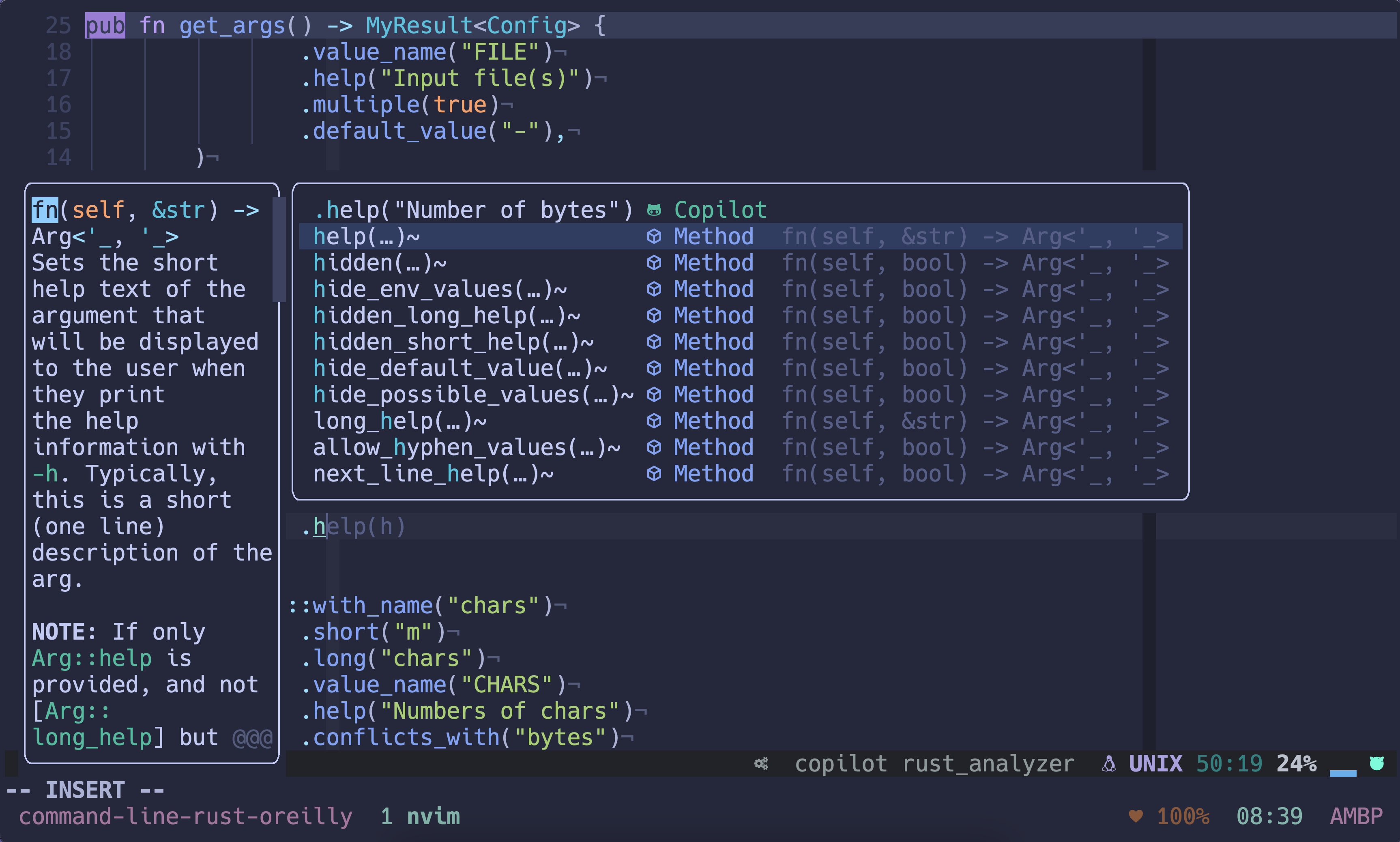The width and height of the screenshot is (1400, 842).
Task: Click the heart battery icon at bottom right
Action: pyautogui.click(x=1136, y=816)
